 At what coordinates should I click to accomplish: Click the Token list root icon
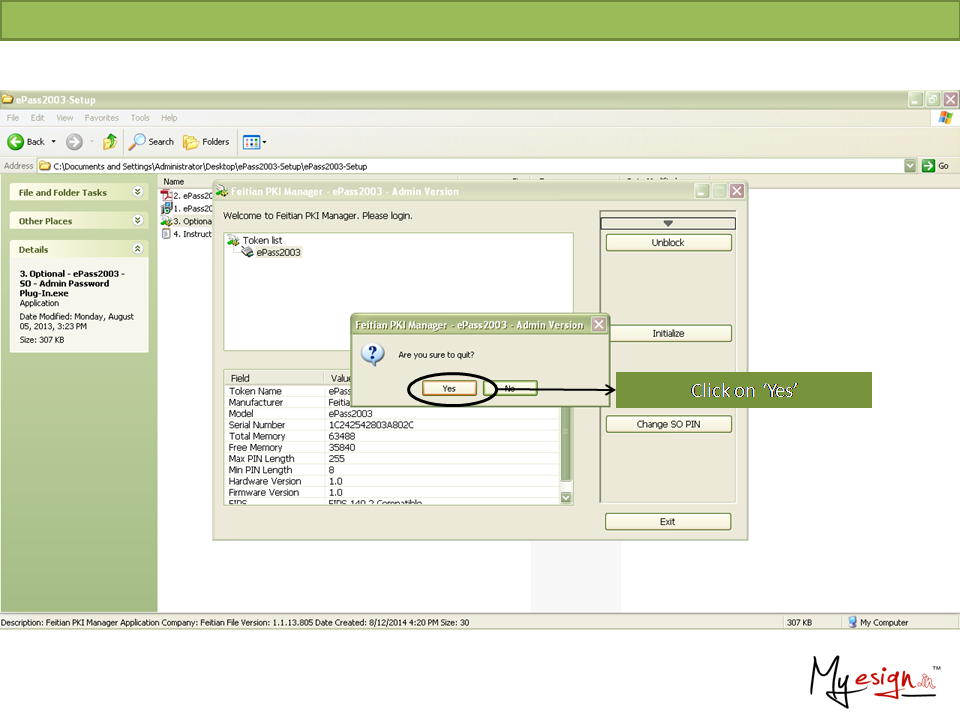233,241
